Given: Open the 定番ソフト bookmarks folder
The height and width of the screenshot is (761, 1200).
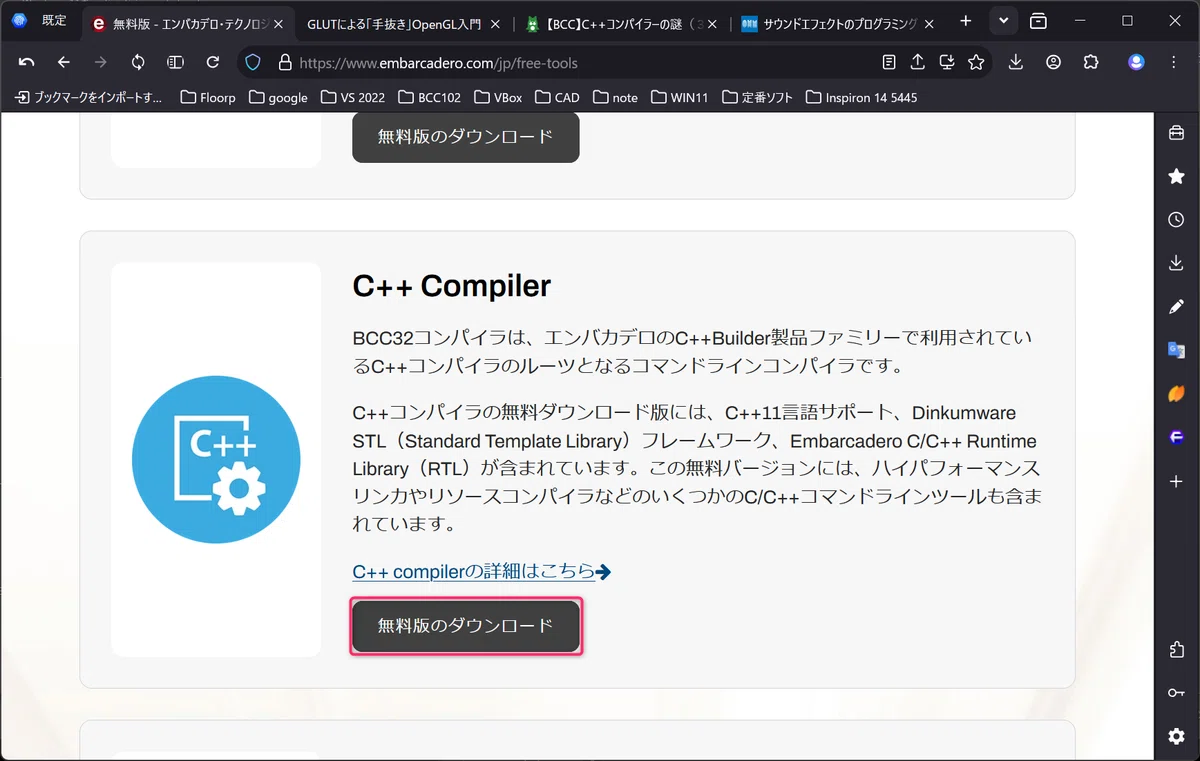Looking at the screenshot, I should (757, 97).
